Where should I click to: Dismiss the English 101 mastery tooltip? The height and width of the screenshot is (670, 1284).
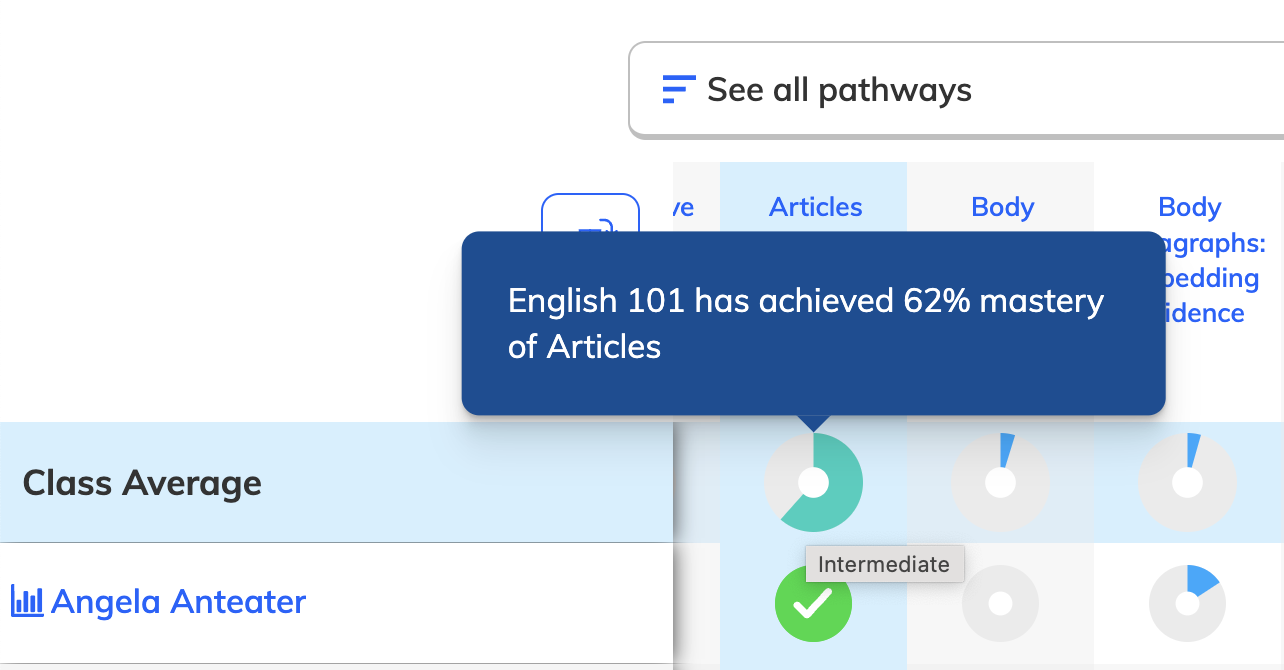pos(813,322)
